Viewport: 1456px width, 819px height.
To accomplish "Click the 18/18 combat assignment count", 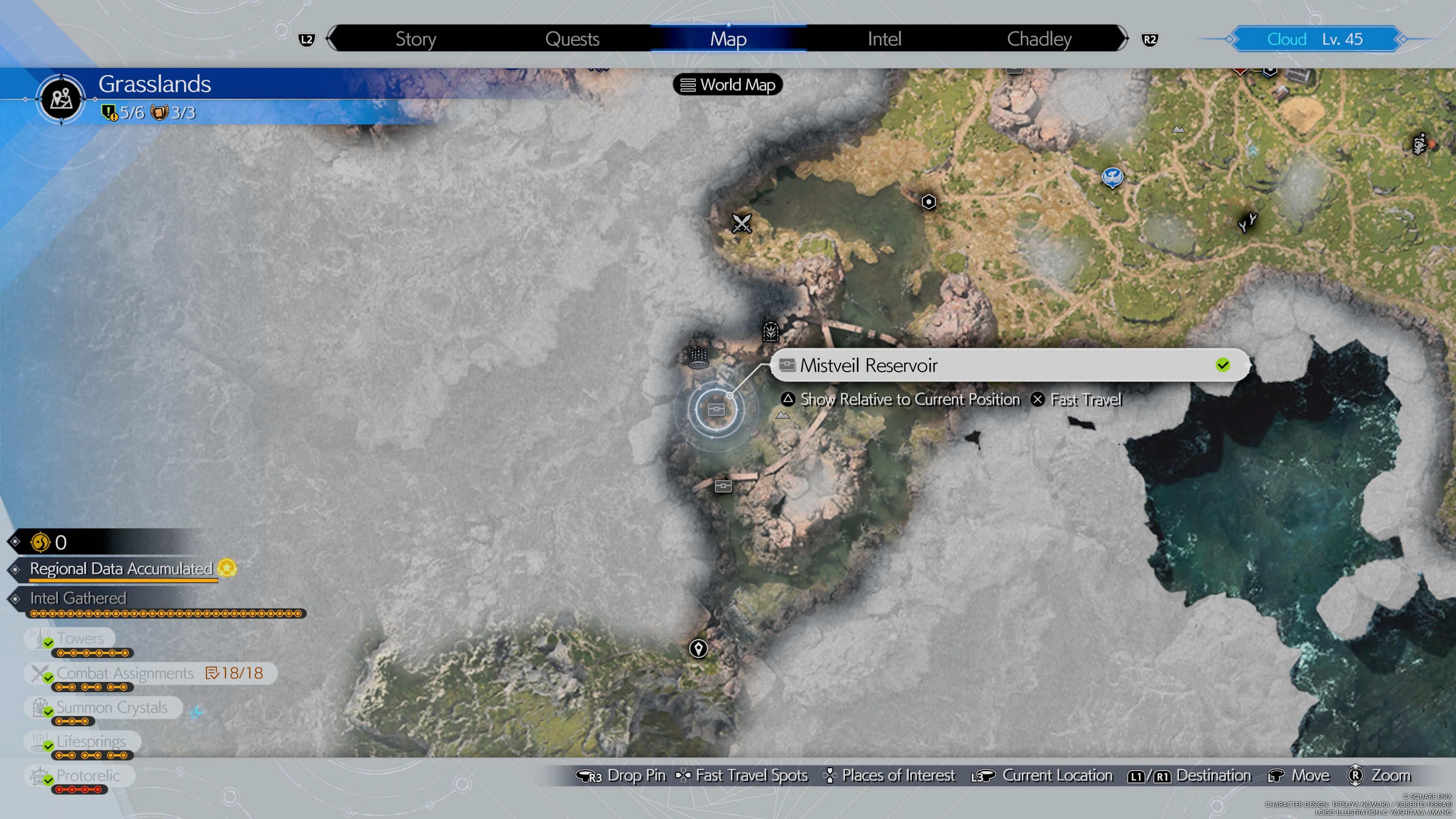I will pos(235,673).
